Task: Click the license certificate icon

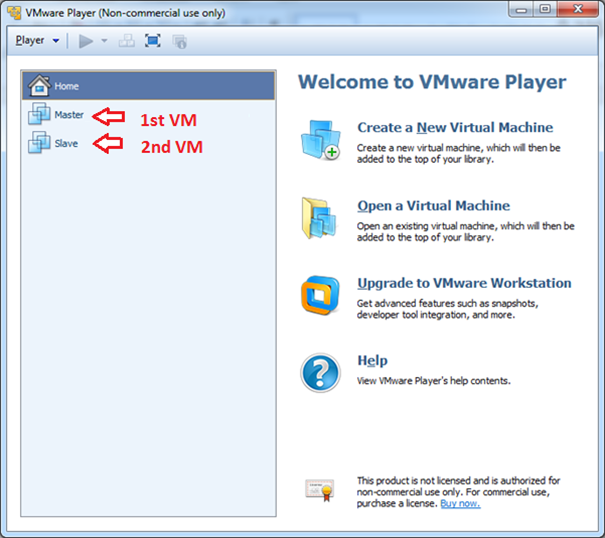Action: 319,490
